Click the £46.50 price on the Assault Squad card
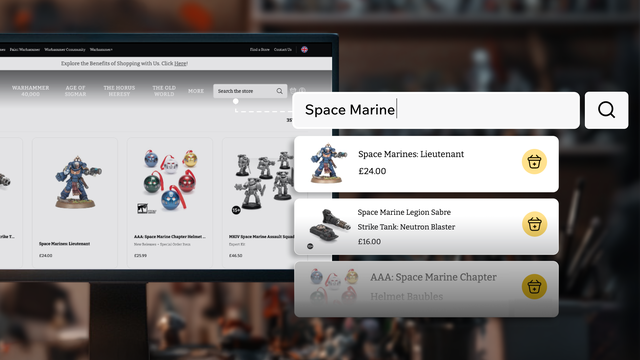This screenshot has width=640, height=360. 236,256
